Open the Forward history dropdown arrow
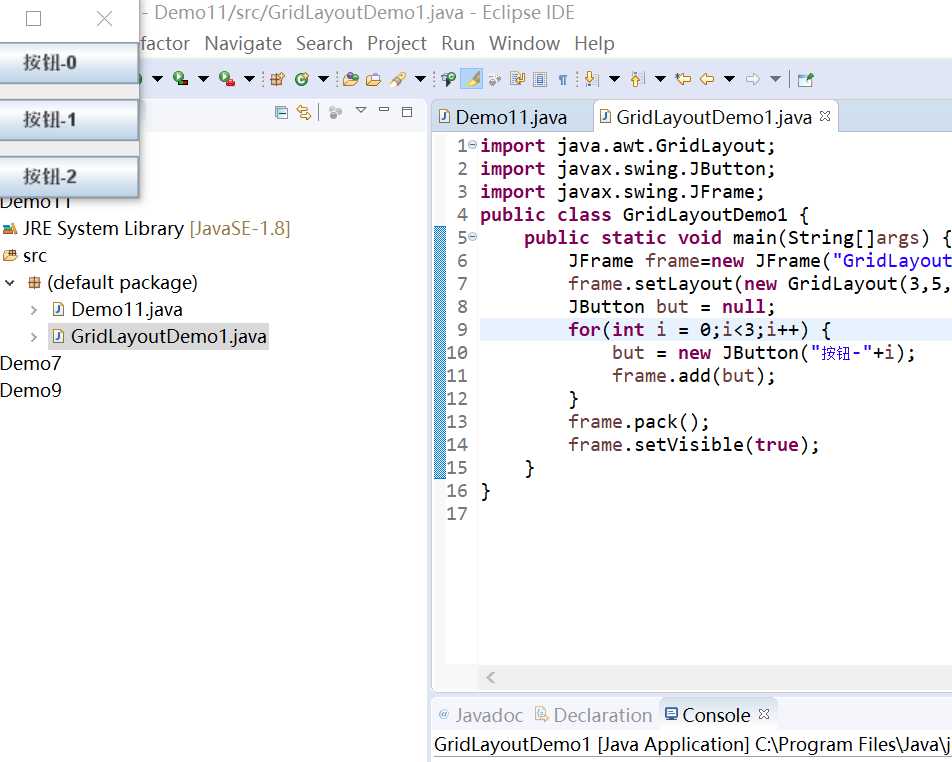 pyautogui.click(x=775, y=79)
